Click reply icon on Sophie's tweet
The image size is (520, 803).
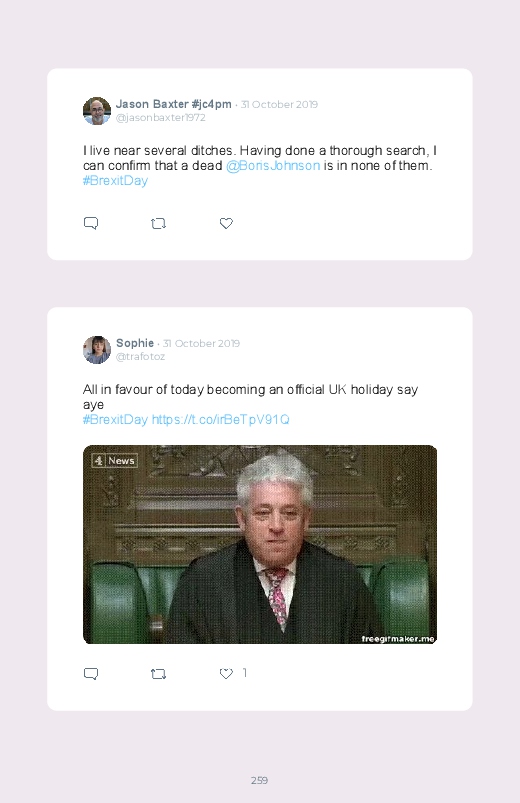coord(91,673)
